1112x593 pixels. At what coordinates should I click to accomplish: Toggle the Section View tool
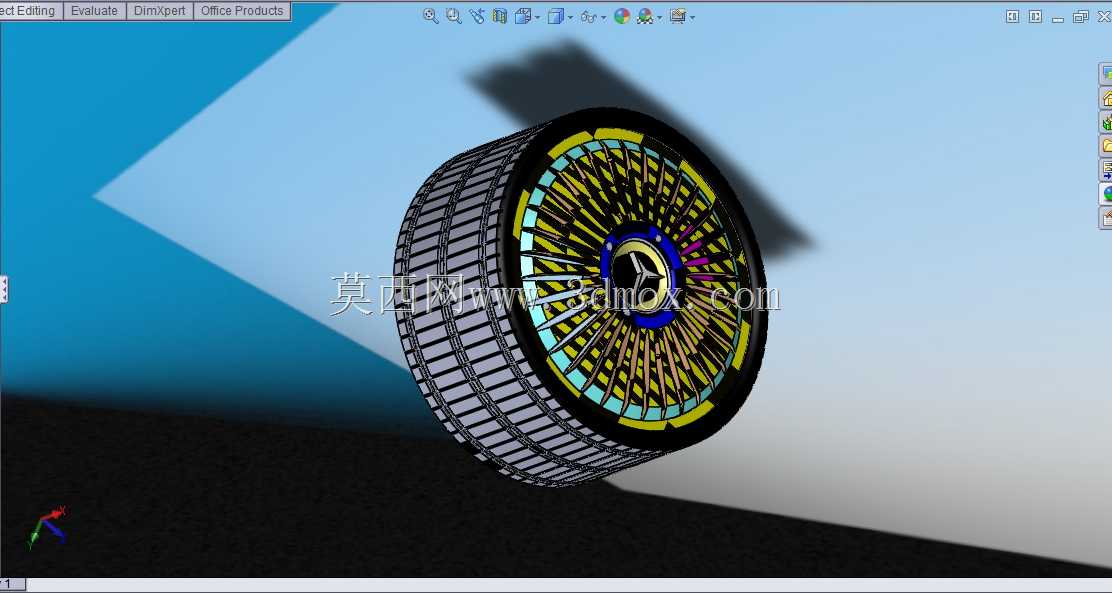(500, 16)
